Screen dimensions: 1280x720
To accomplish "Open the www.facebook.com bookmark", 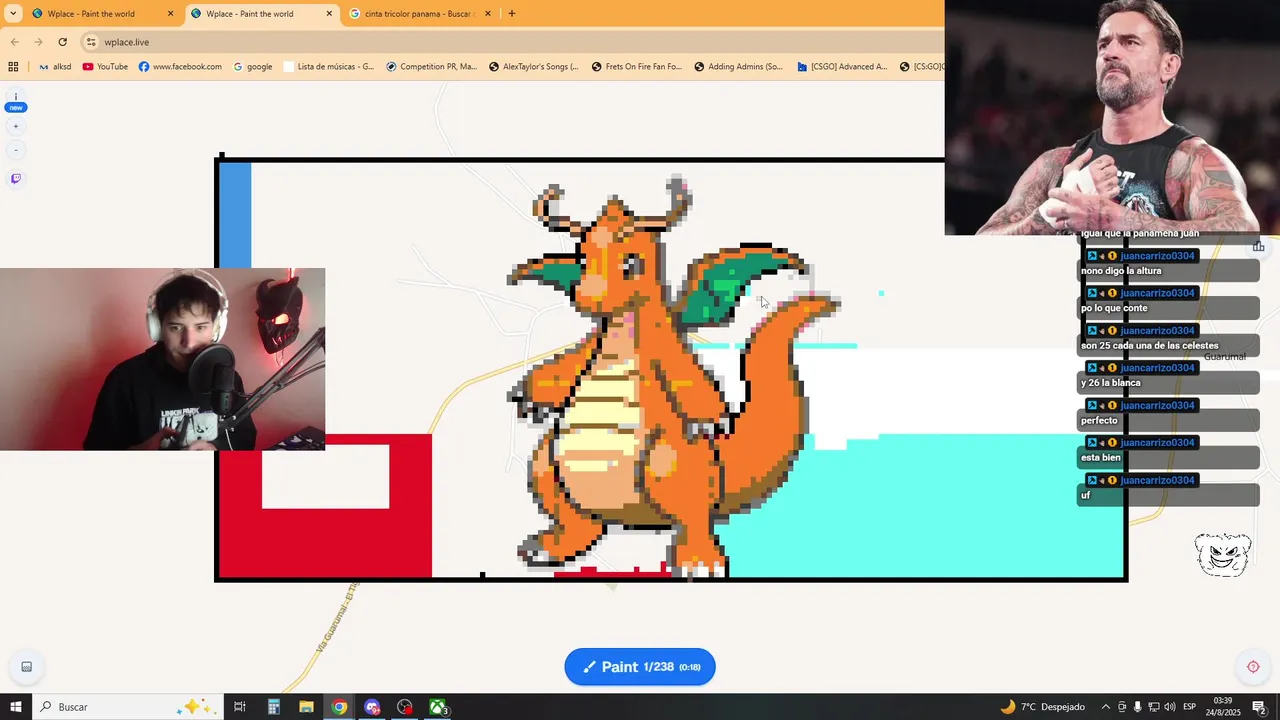I will tap(180, 67).
